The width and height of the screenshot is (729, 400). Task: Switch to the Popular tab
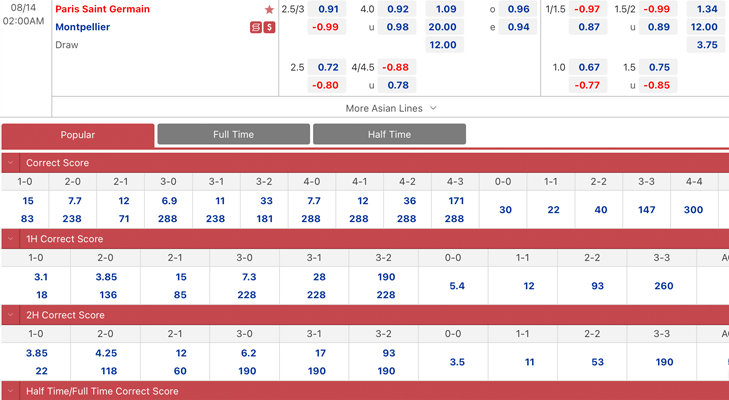[78, 135]
